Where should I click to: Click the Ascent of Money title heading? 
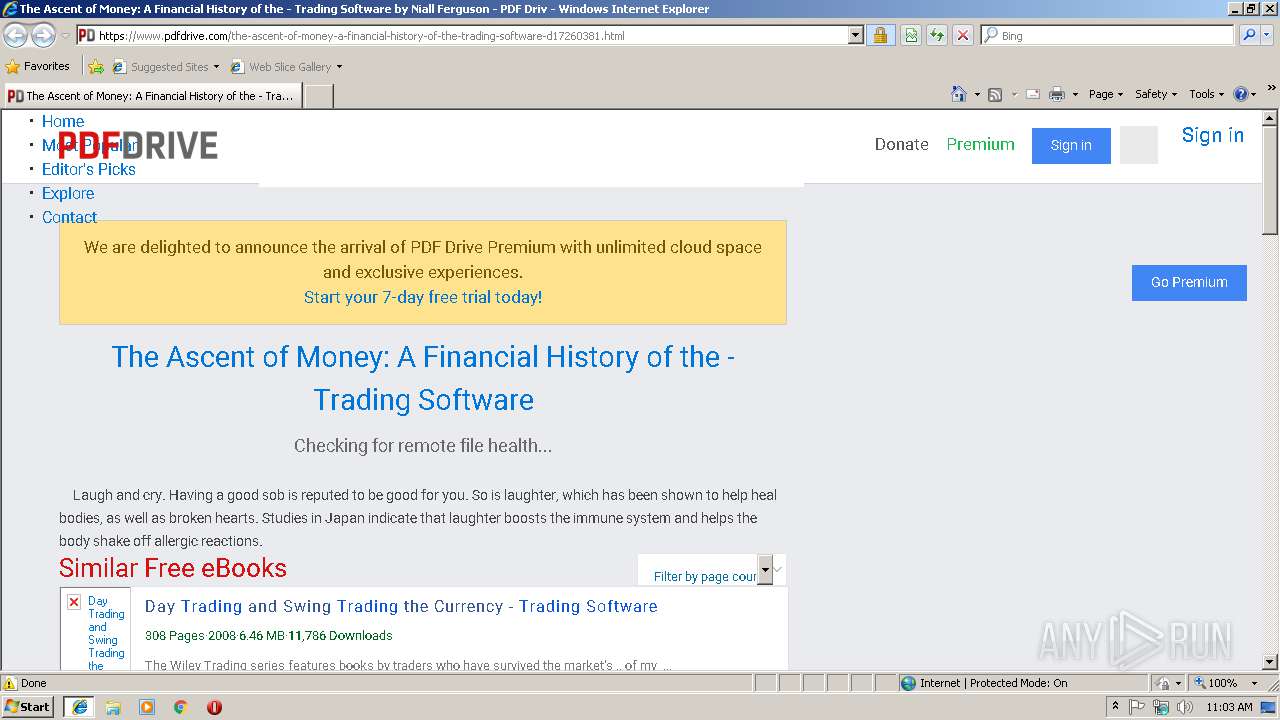423,378
